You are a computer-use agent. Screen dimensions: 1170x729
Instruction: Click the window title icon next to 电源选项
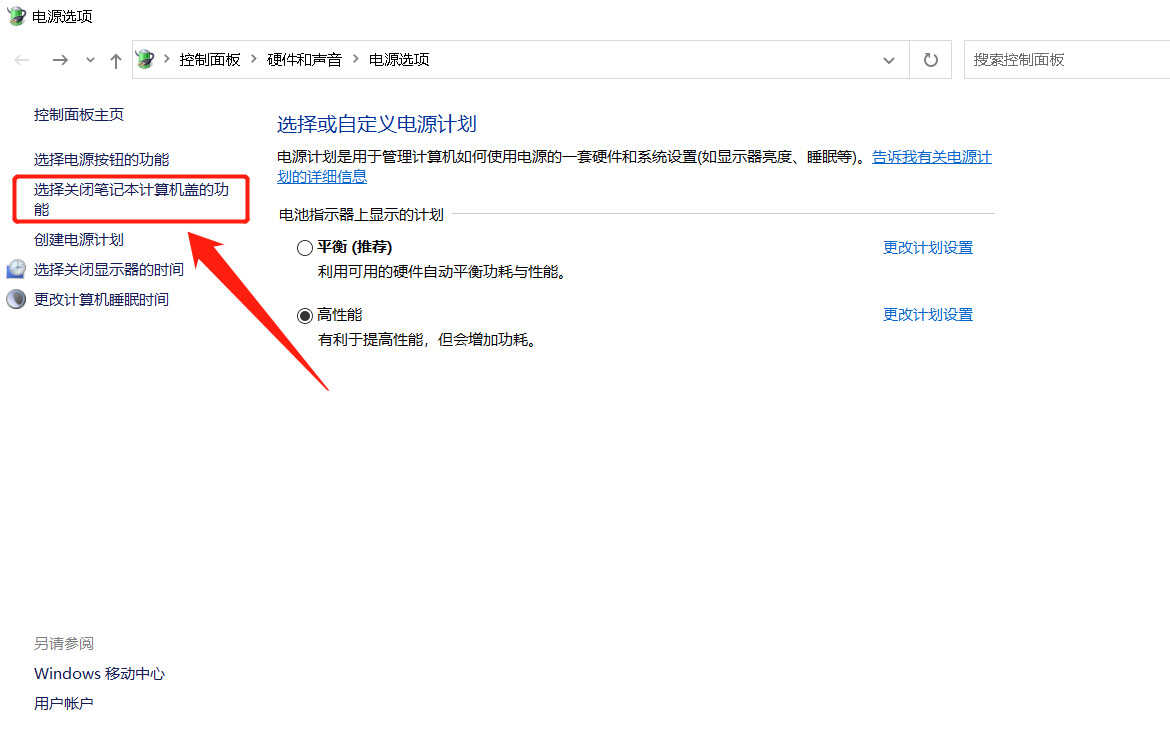(16, 16)
